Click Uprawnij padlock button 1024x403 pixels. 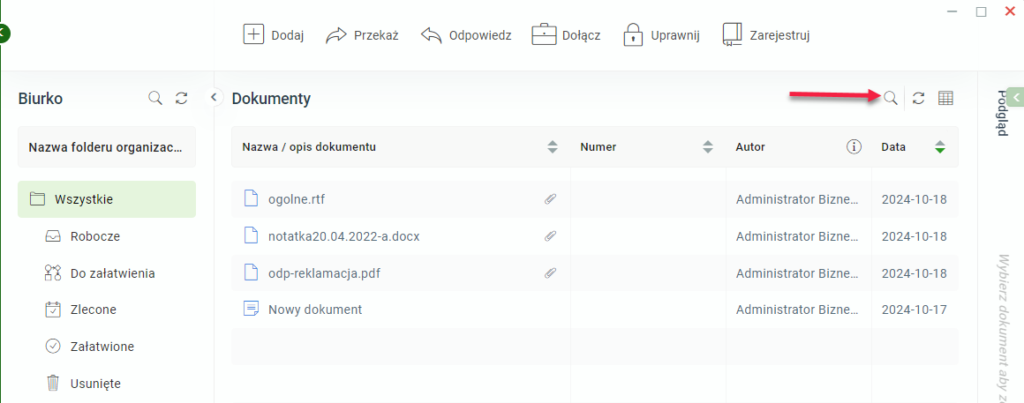[x=661, y=35]
